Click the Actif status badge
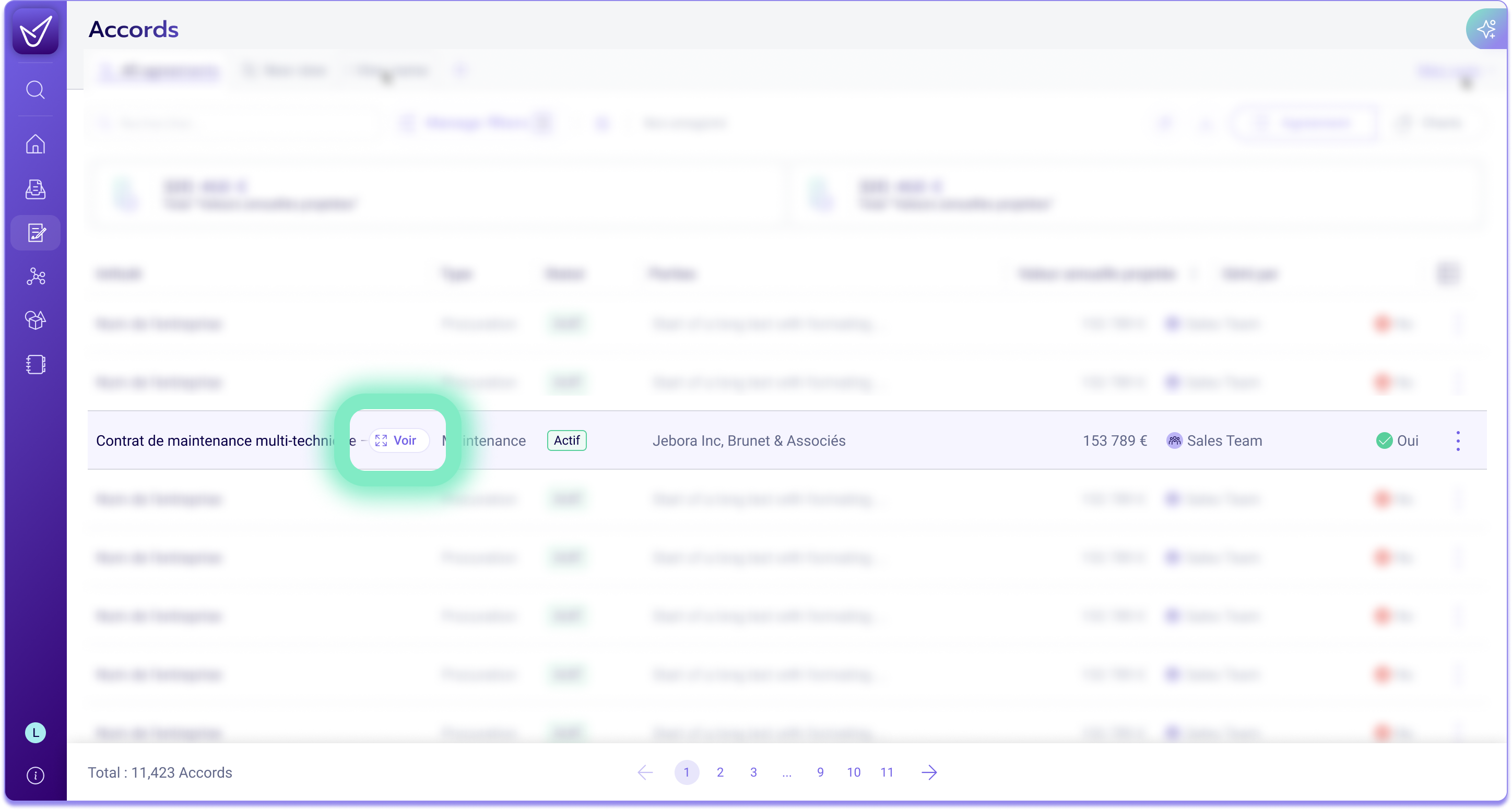Screen dimensions: 1512x810 (566, 440)
